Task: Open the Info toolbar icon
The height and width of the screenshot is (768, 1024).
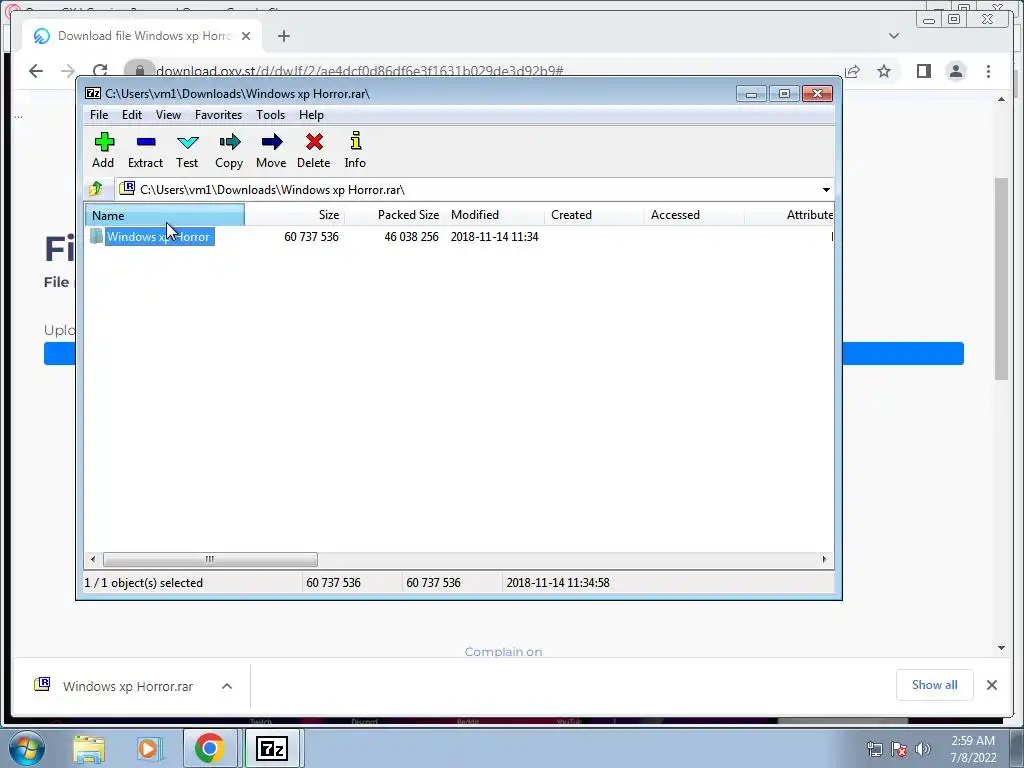Action: (x=355, y=150)
